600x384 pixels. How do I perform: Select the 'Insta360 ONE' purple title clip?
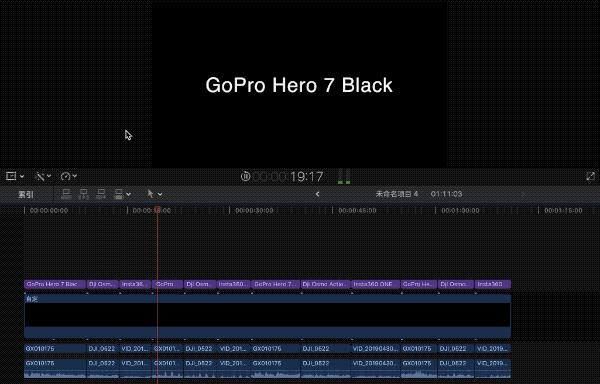click(x=375, y=284)
